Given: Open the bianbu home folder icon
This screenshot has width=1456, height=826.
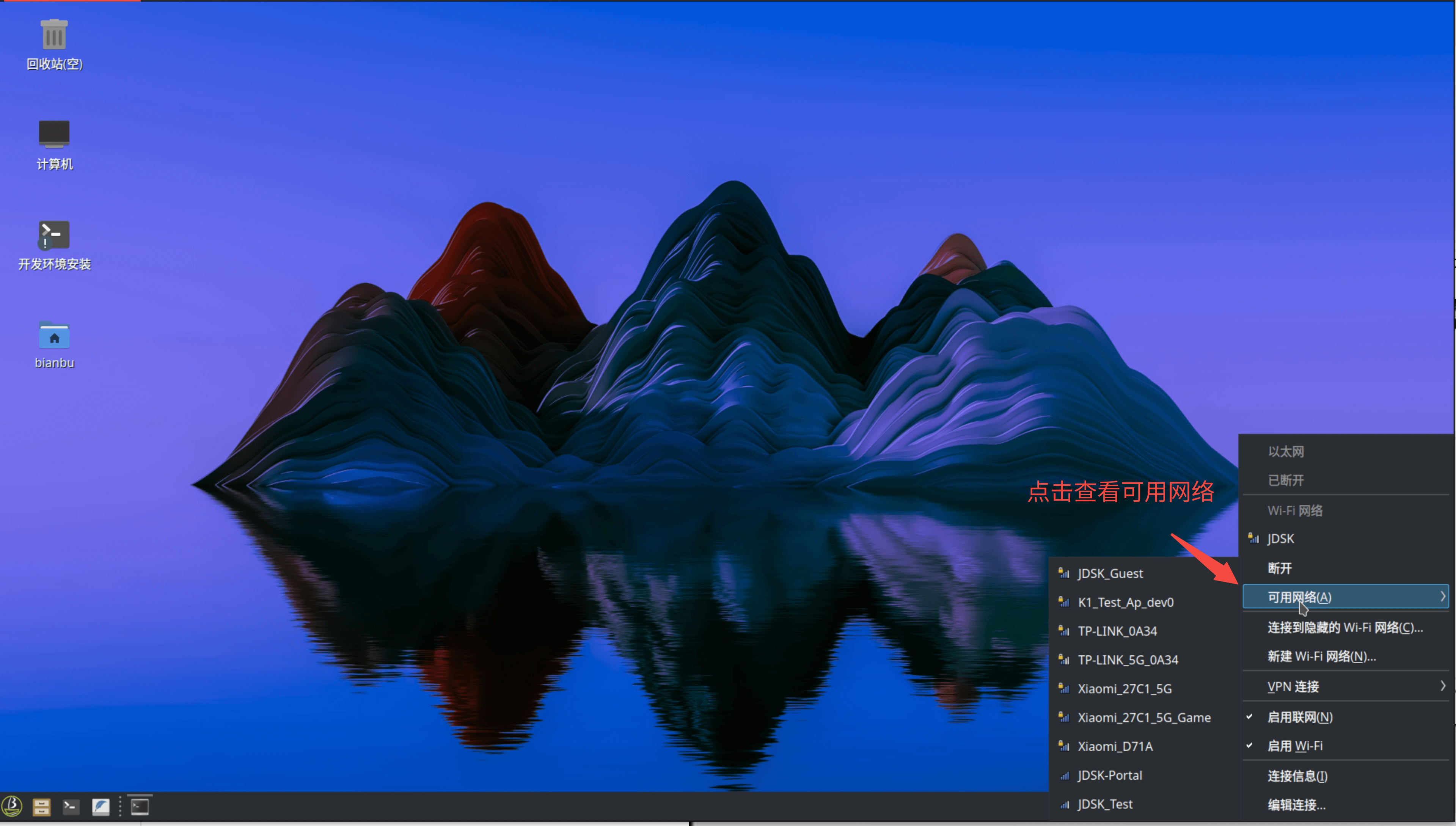Looking at the screenshot, I should pos(54,335).
